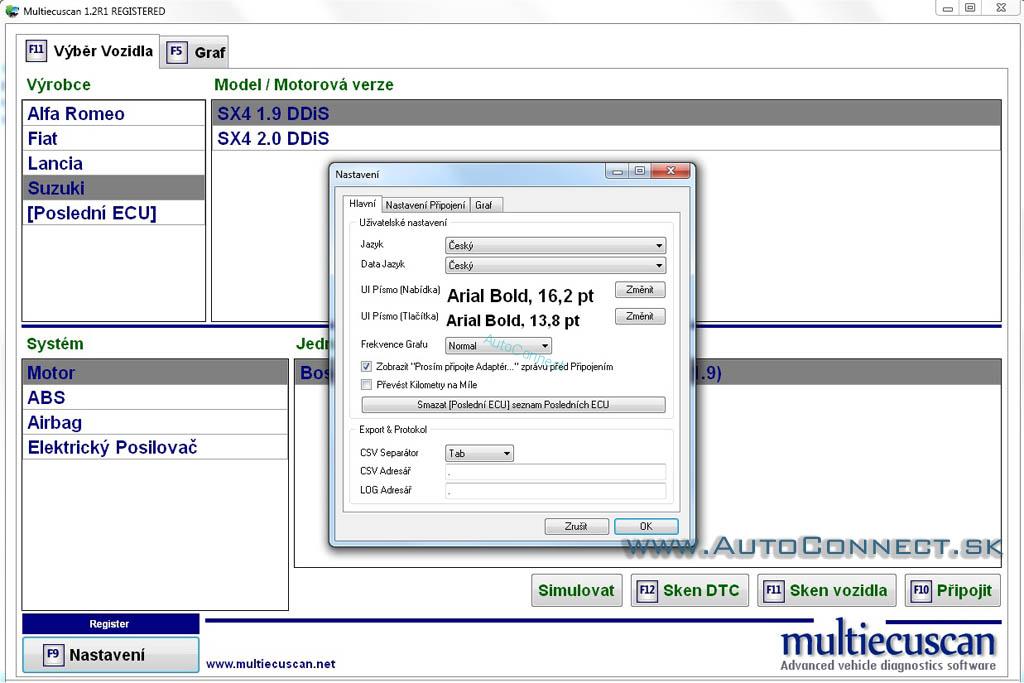The height and width of the screenshot is (683, 1024).
Task: Click the F10 key icon on Připojit
Action: pyautogui.click(x=921, y=591)
